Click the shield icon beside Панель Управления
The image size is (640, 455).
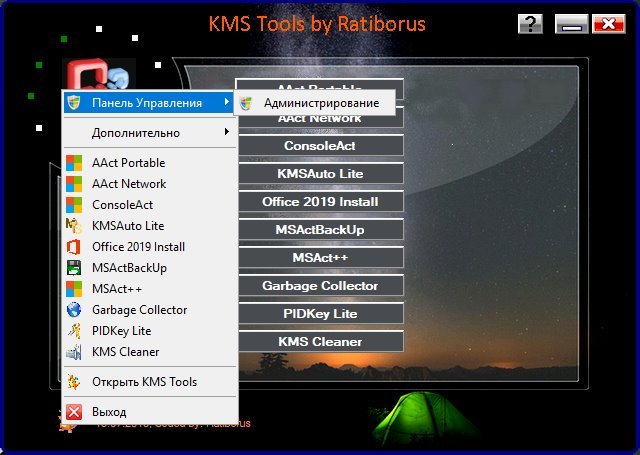[74, 102]
